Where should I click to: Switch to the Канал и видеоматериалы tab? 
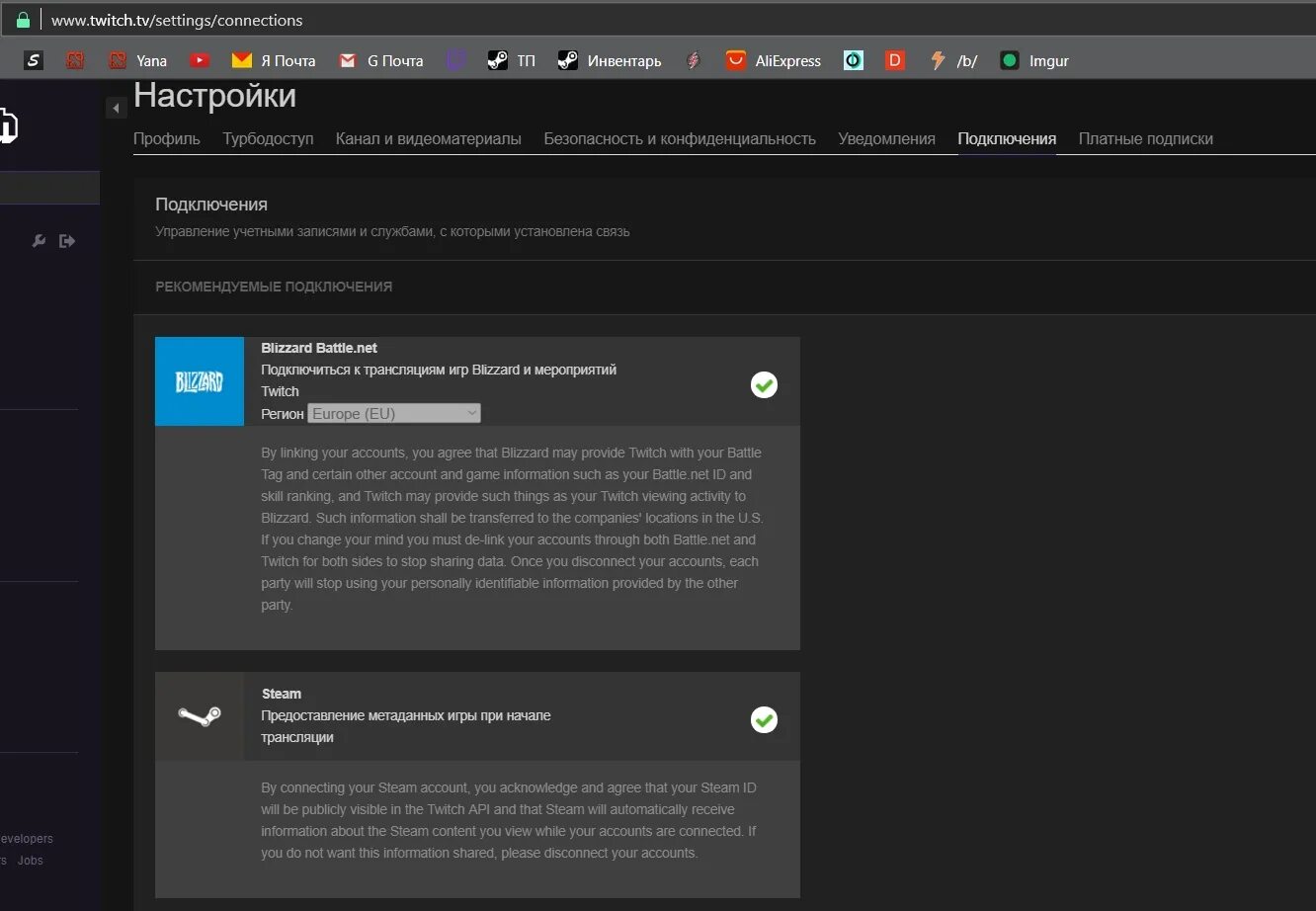429,139
